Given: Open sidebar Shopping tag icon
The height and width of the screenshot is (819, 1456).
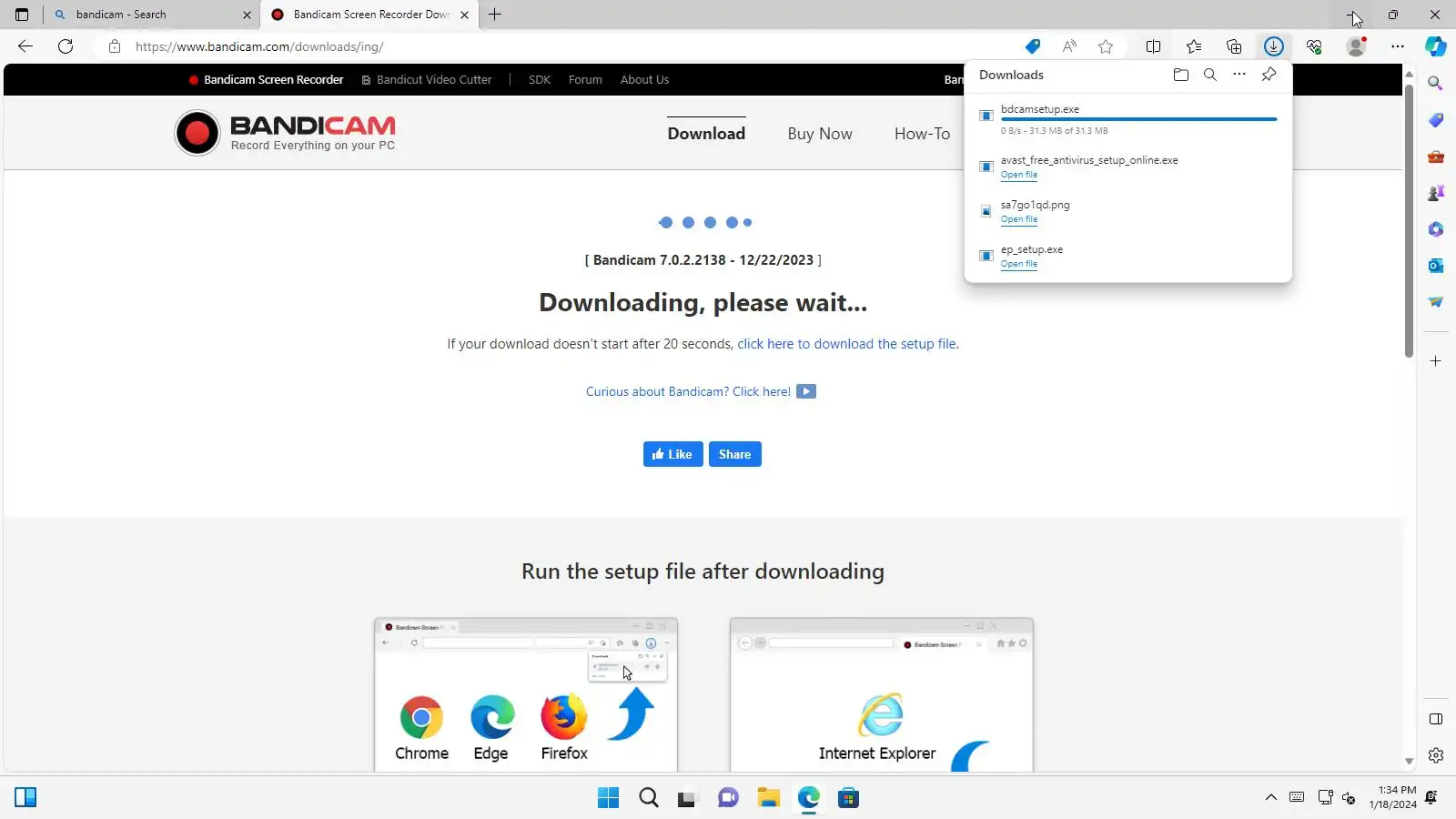Looking at the screenshot, I should 1436,120.
